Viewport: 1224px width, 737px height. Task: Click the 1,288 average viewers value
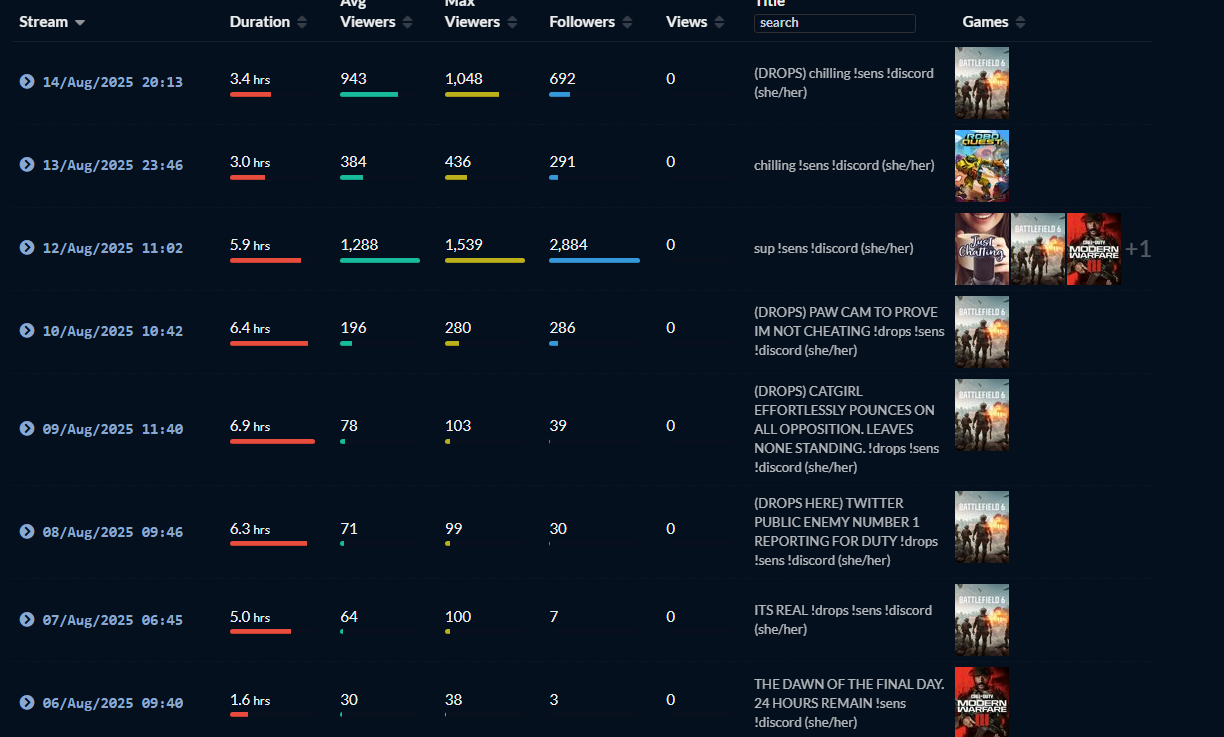(359, 244)
